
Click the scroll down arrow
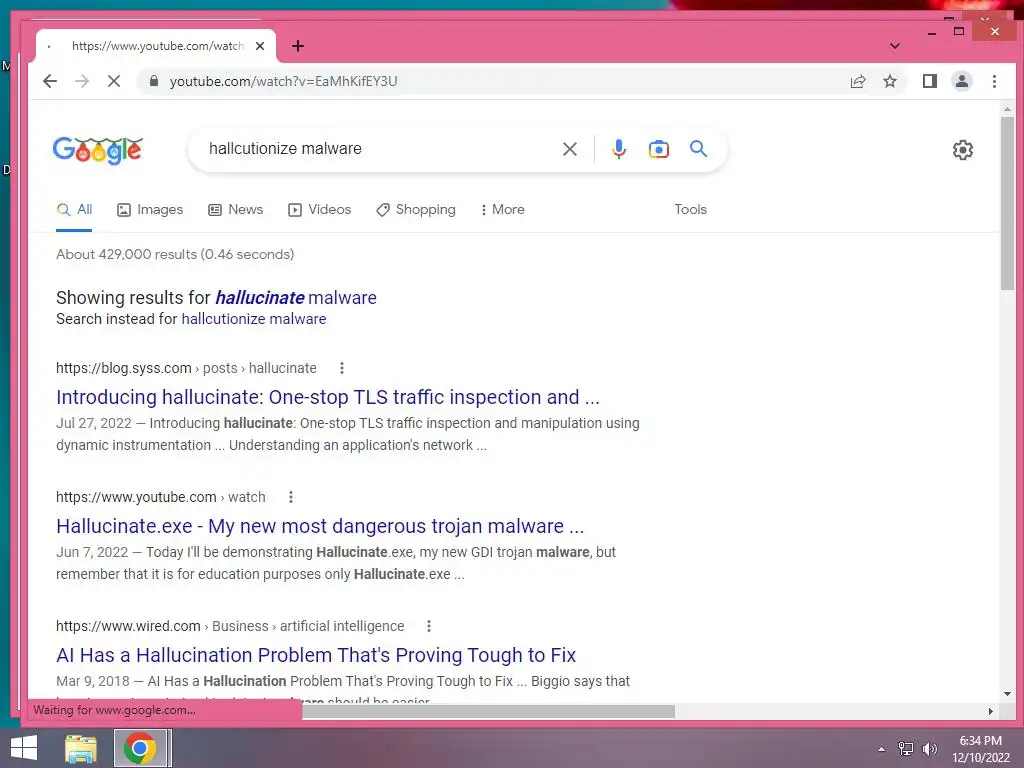pyautogui.click(x=1007, y=694)
